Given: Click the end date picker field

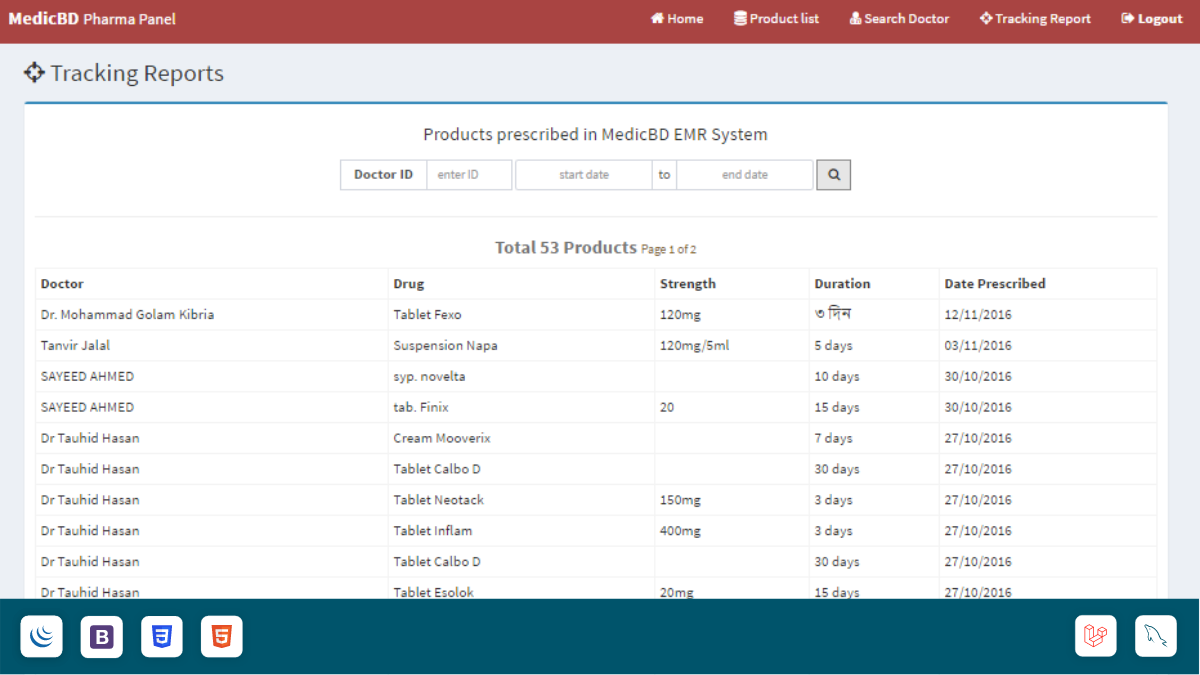Looking at the screenshot, I should (744, 174).
